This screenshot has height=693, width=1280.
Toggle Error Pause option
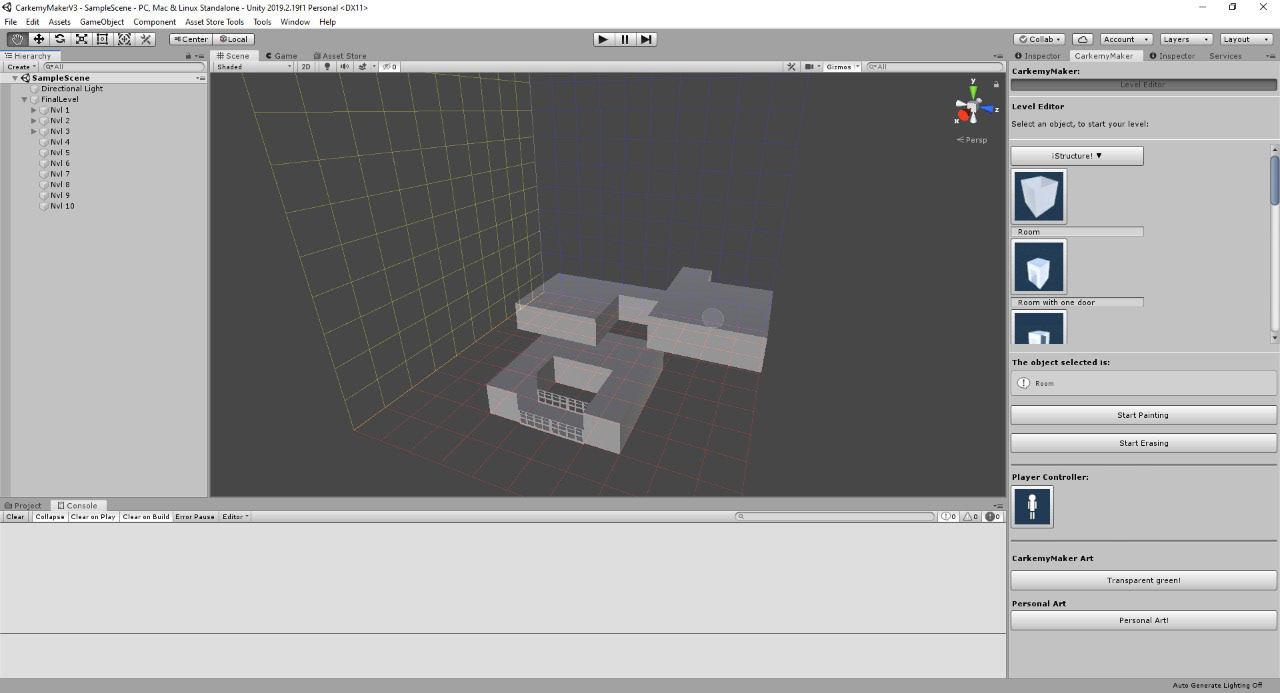195,517
